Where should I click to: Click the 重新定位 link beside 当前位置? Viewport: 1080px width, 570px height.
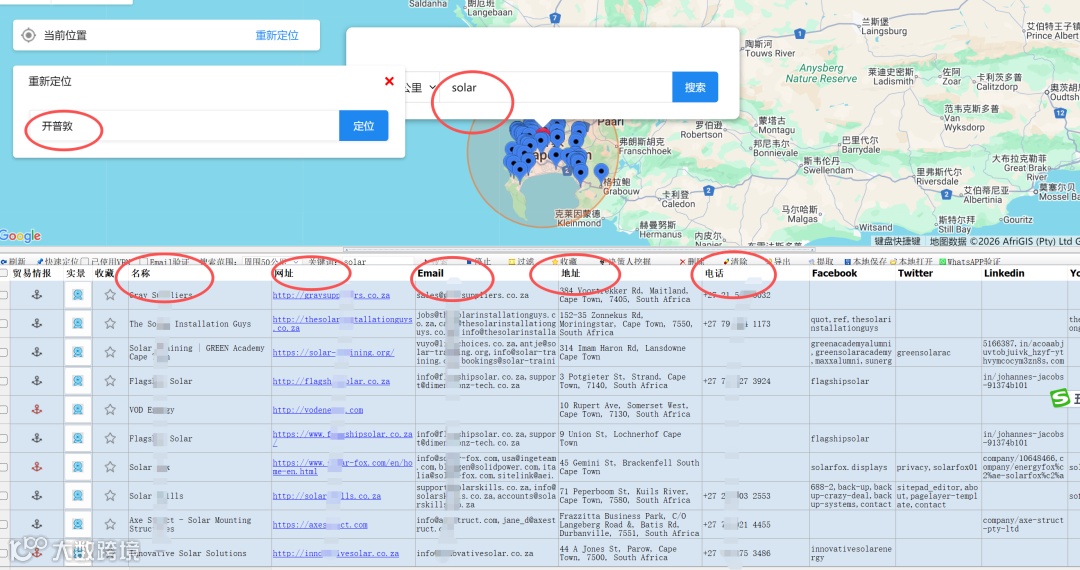pyautogui.click(x=277, y=35)
